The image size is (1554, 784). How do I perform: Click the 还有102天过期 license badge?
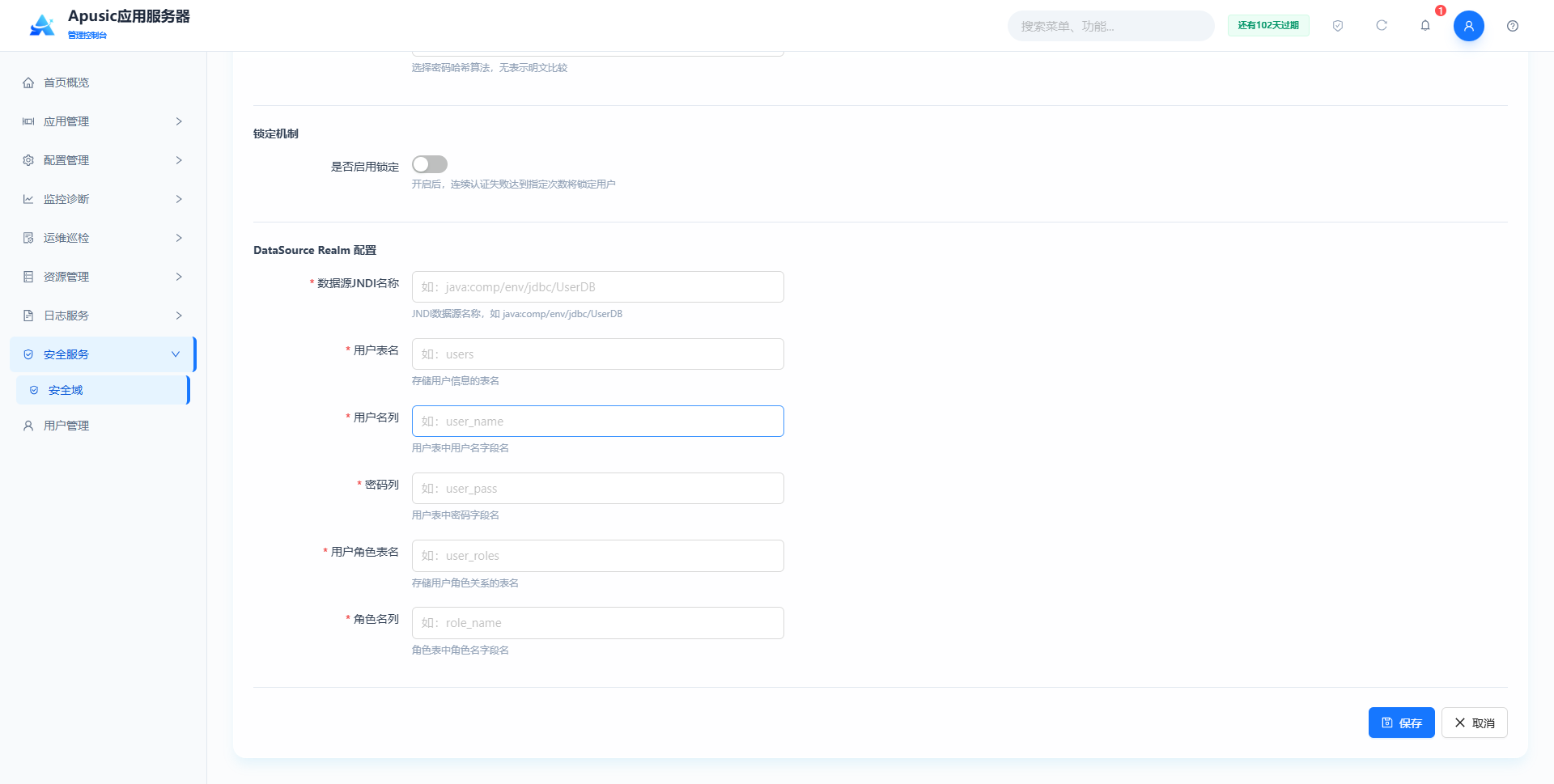[1268, 26]
